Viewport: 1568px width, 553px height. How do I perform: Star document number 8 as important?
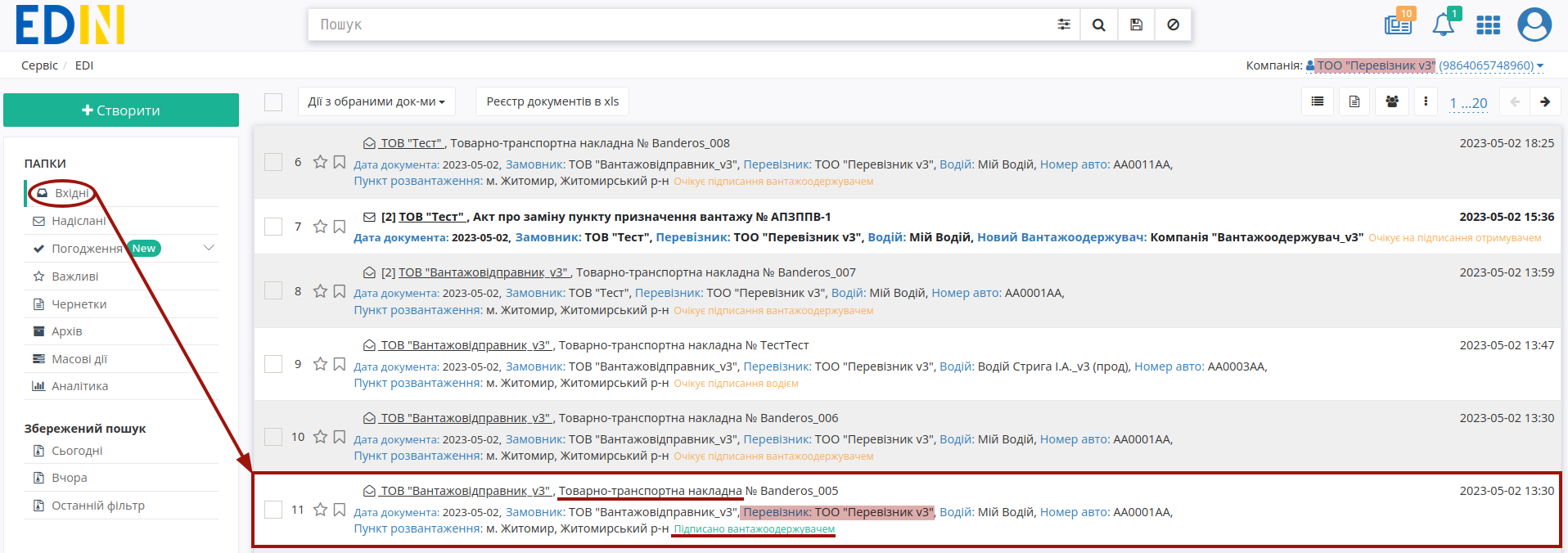(x=320, y=291)
